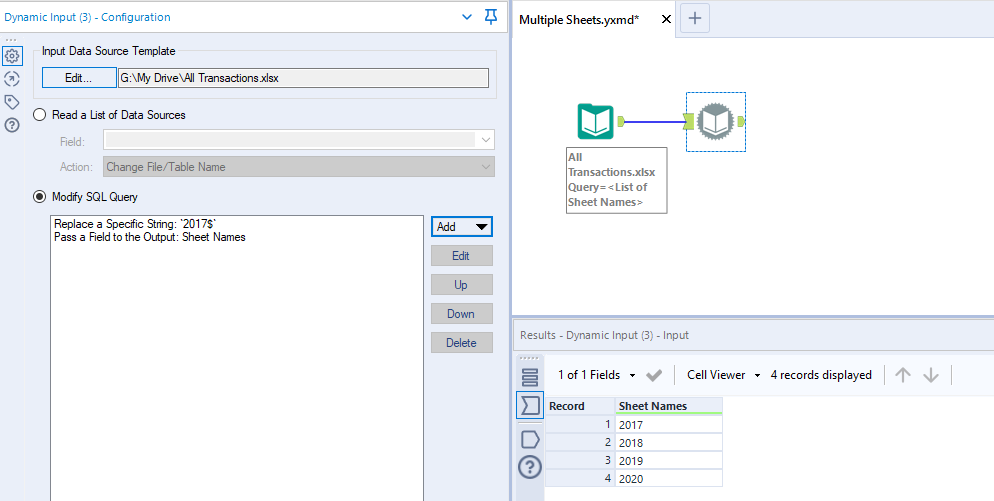Select the Dynamic Input tool on canvas
The height and width of the screenshot is (501, 994).
point(716,122)
